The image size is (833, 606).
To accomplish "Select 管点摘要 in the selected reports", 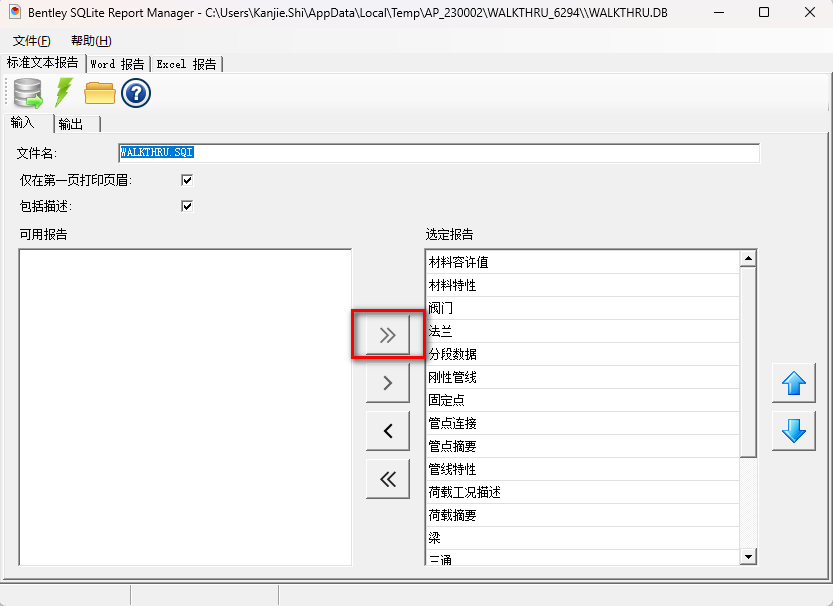I will point(583,446).
